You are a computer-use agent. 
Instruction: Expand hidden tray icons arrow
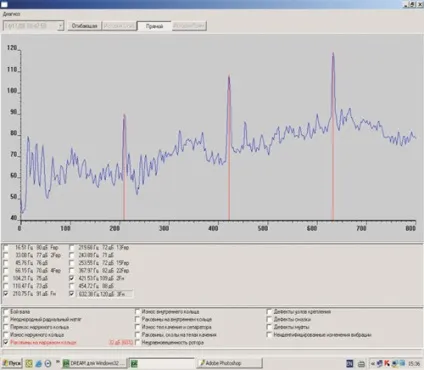[373, 364]
